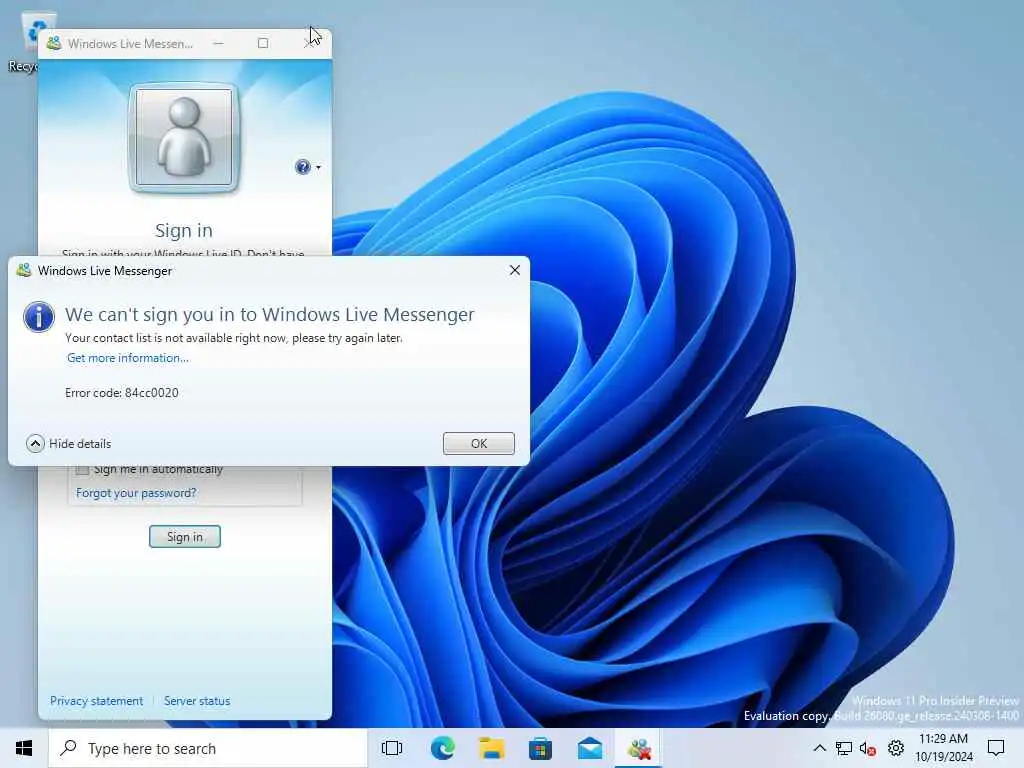Maximize the Messenger sign-in window
This screenshot has height=768, width=1024.
[x=263, y=43]
